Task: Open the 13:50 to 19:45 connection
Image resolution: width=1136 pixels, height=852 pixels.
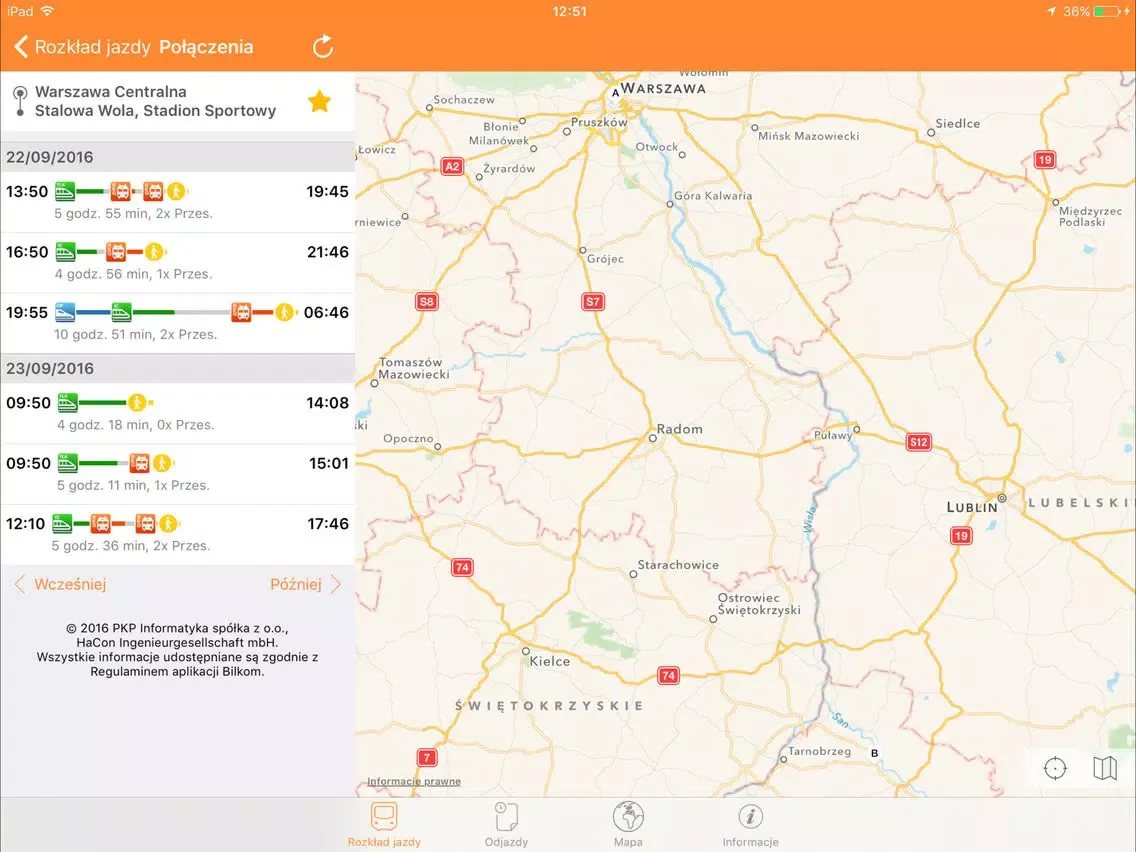Action: (x=178, y=202)
